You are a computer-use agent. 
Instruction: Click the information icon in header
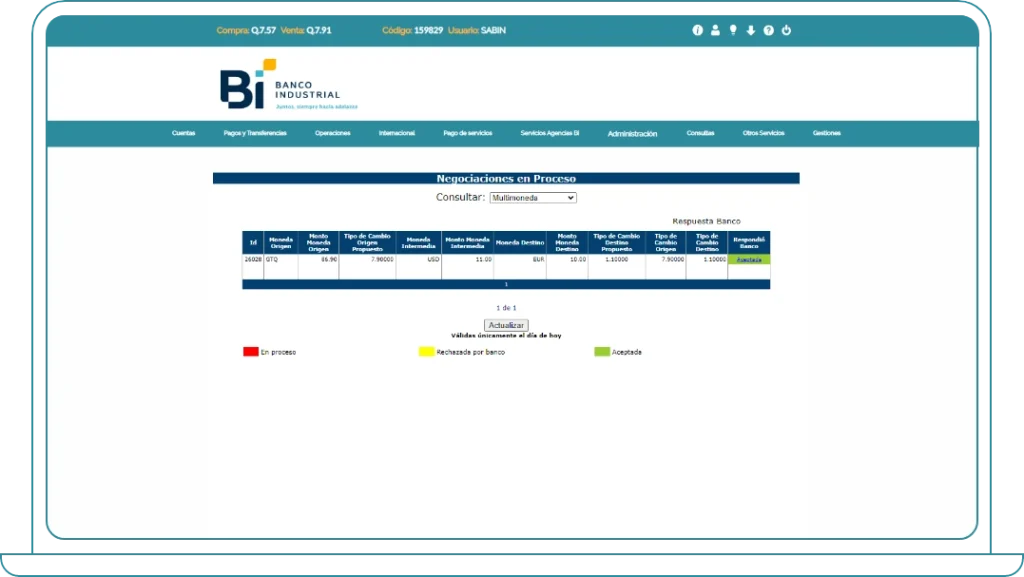click(x=698, y=30)
